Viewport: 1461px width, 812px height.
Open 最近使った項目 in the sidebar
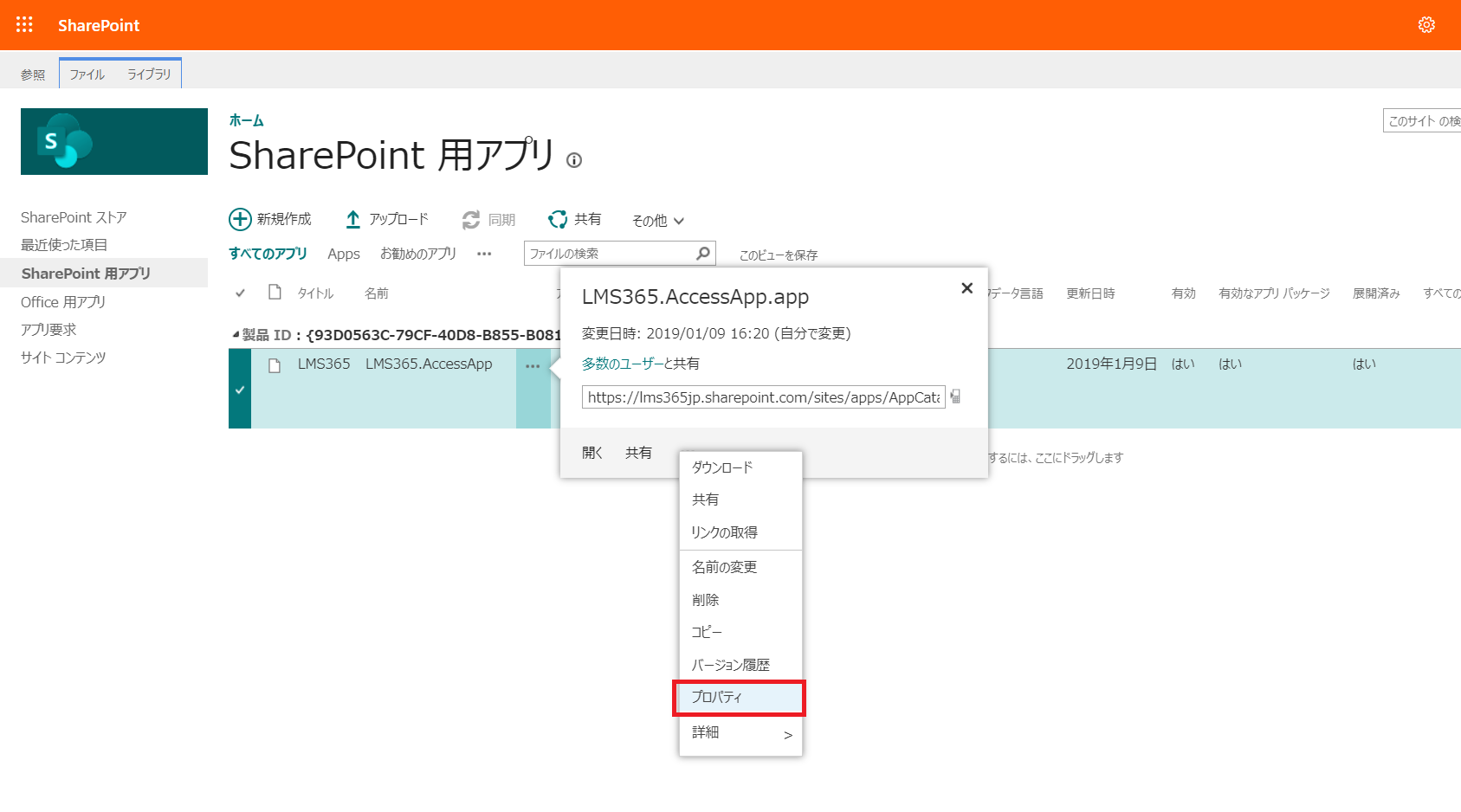64,245
